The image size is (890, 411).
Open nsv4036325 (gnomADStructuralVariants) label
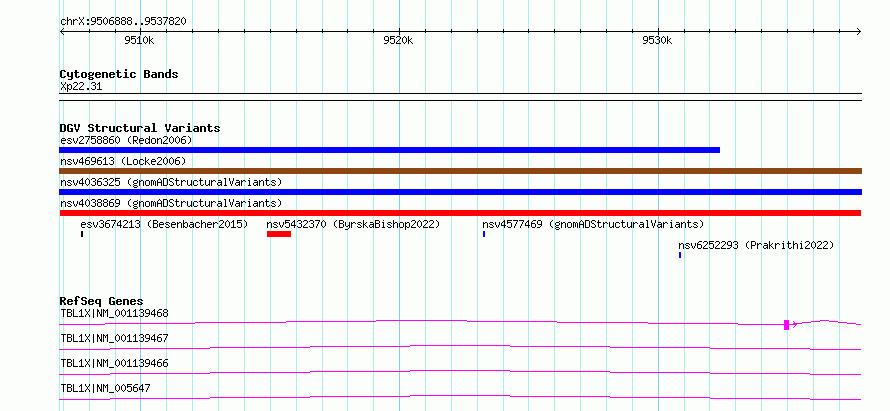(x=171, y=182)
